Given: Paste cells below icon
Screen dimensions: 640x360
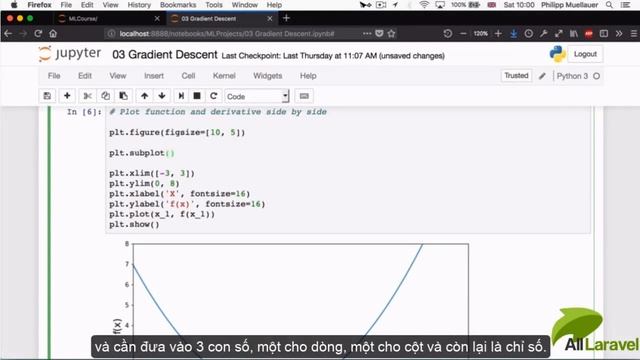Looking at the screenshot, I should (123, 96).
